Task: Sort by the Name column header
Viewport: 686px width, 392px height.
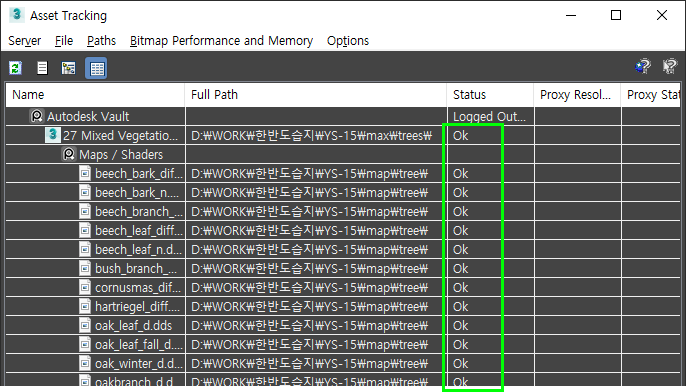Action: click(95, 94)
